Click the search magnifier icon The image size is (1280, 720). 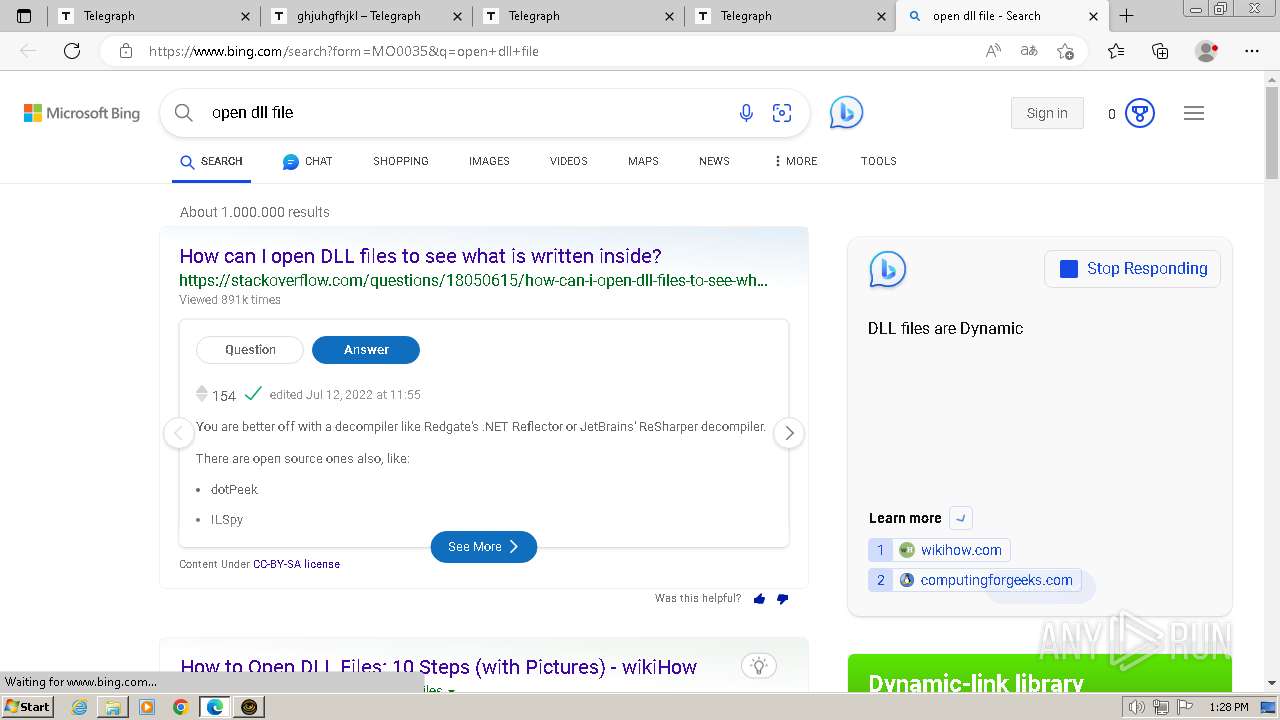click(x=184, y=113)
